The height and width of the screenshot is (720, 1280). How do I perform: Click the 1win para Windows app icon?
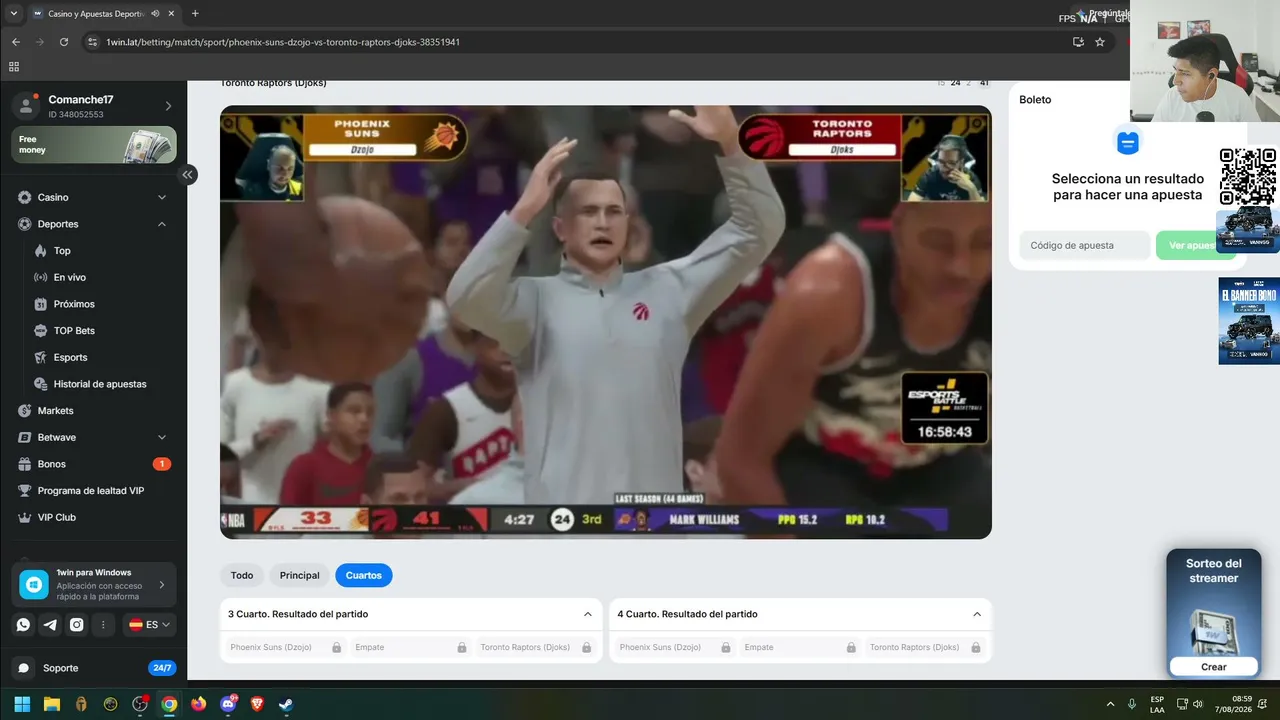click(x=34, y=584)
